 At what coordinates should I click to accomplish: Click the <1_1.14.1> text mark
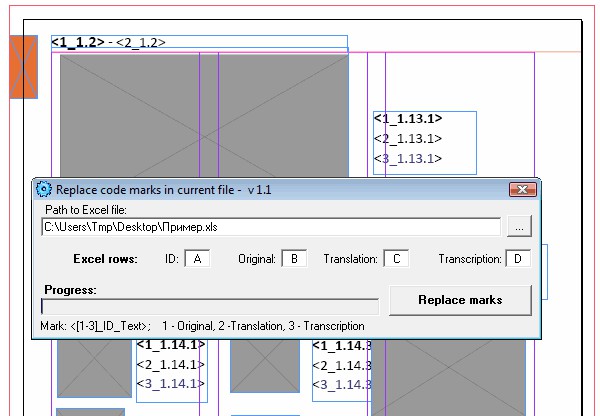171,345
